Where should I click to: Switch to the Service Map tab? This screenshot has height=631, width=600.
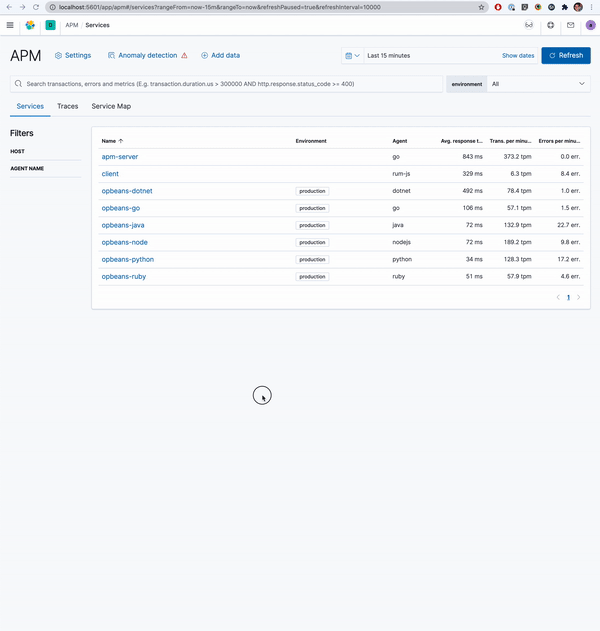click(x=111, y=106)
